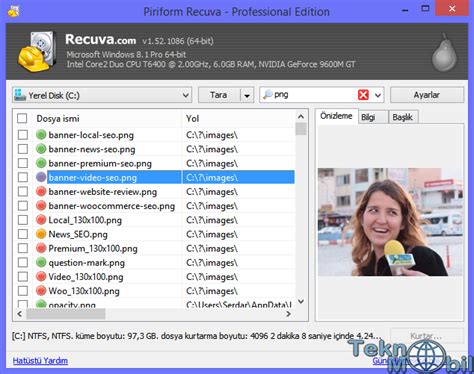Check the box for Premium_130x100.png

click(x=23, y=248)
